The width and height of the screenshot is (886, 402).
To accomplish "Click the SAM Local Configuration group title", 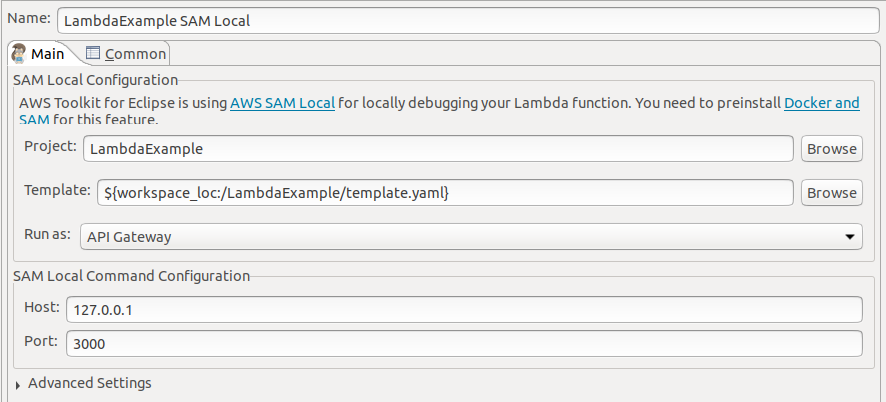I will click(95, 80).
